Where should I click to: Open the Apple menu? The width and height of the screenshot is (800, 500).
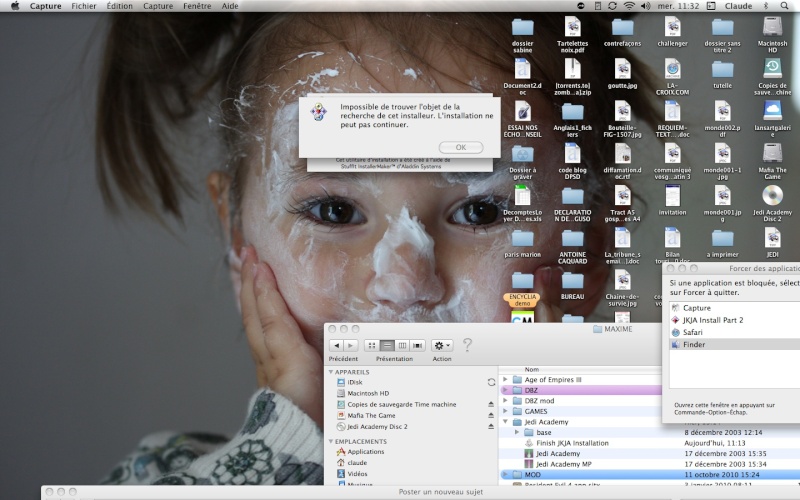click(x=15, y=6)
